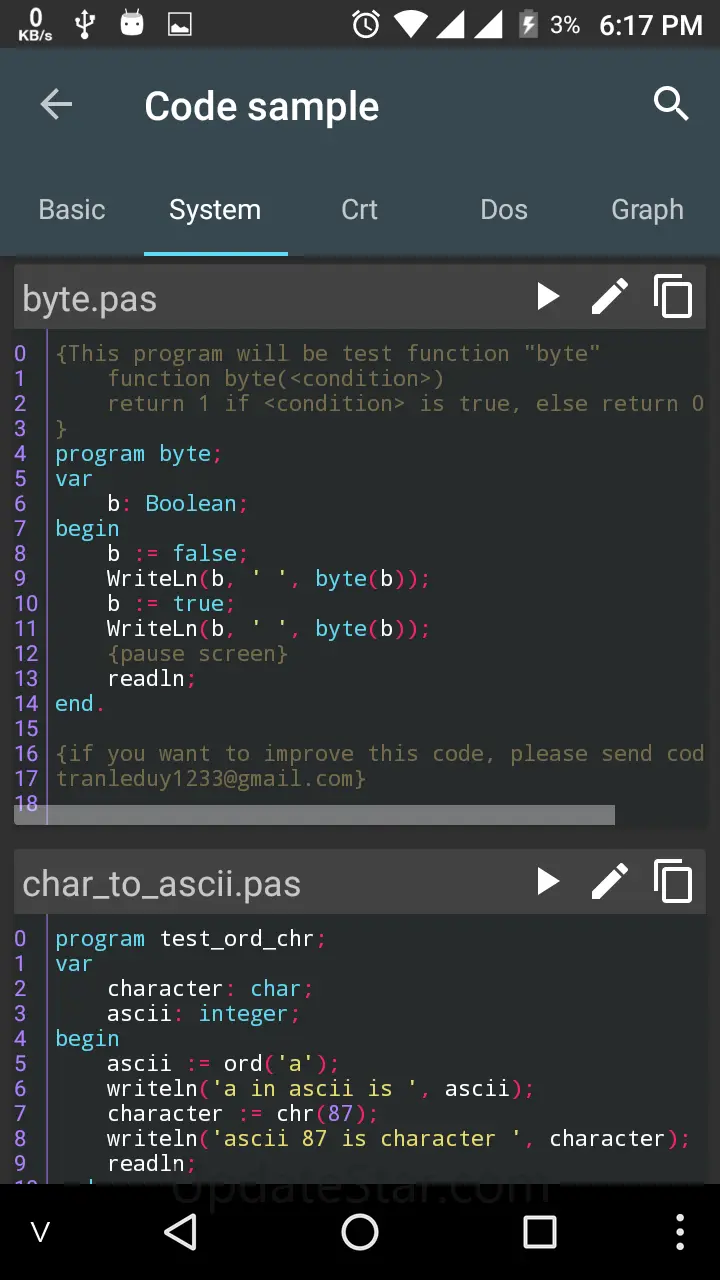Screen dimensions: 720x1280
Task: Tap the navigation bar down chevron
Action: click(40, 1232)
